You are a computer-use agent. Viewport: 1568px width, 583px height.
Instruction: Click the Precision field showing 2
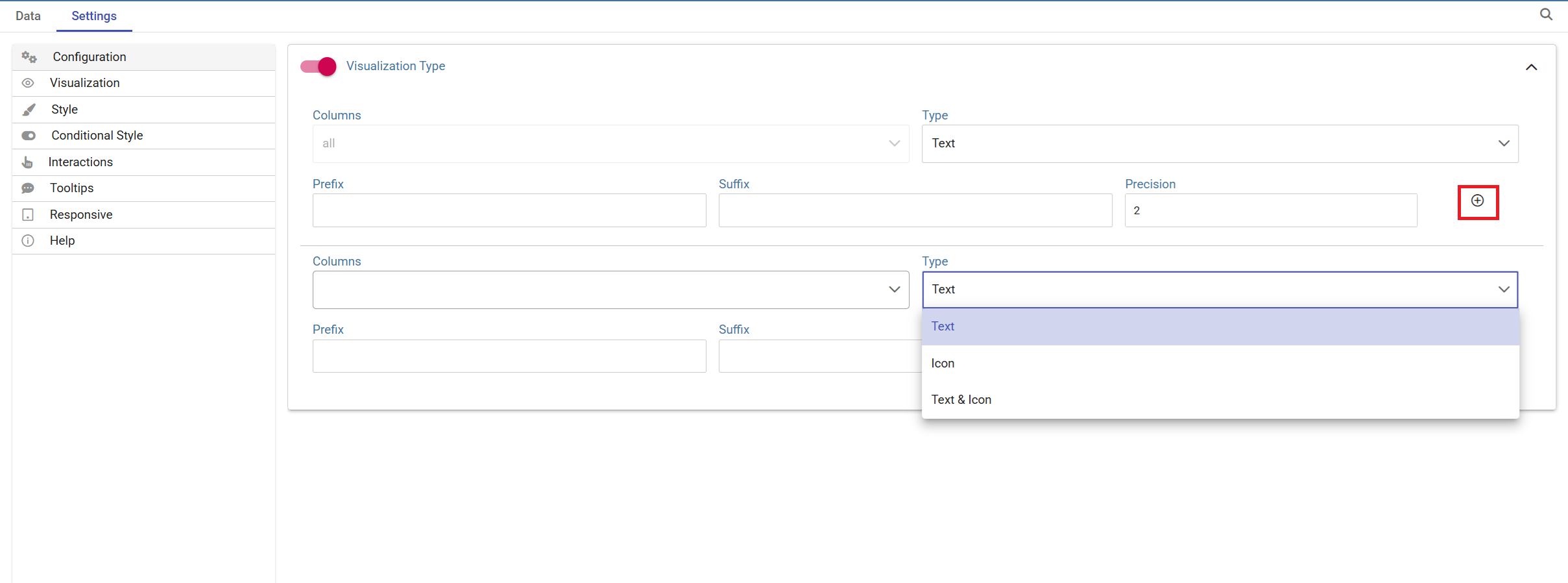point(1271,210)
